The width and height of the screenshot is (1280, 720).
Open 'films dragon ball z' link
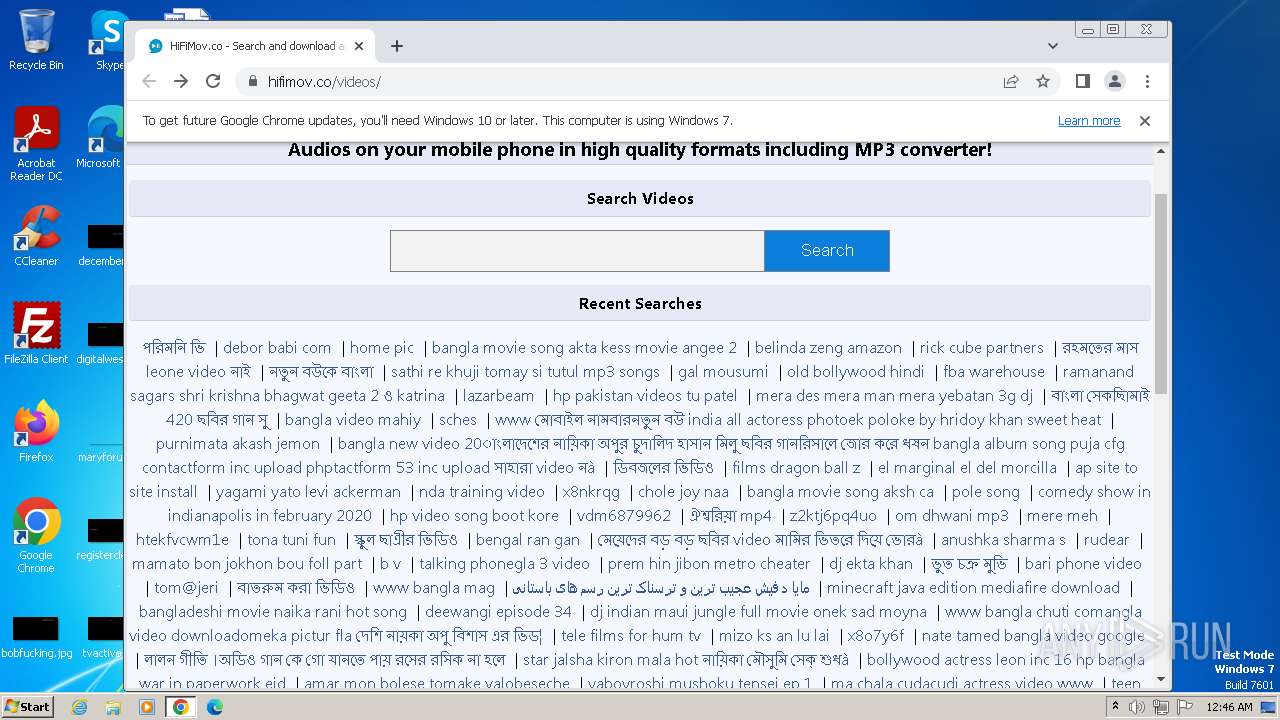pyautogui.click(x=796, y=468)
